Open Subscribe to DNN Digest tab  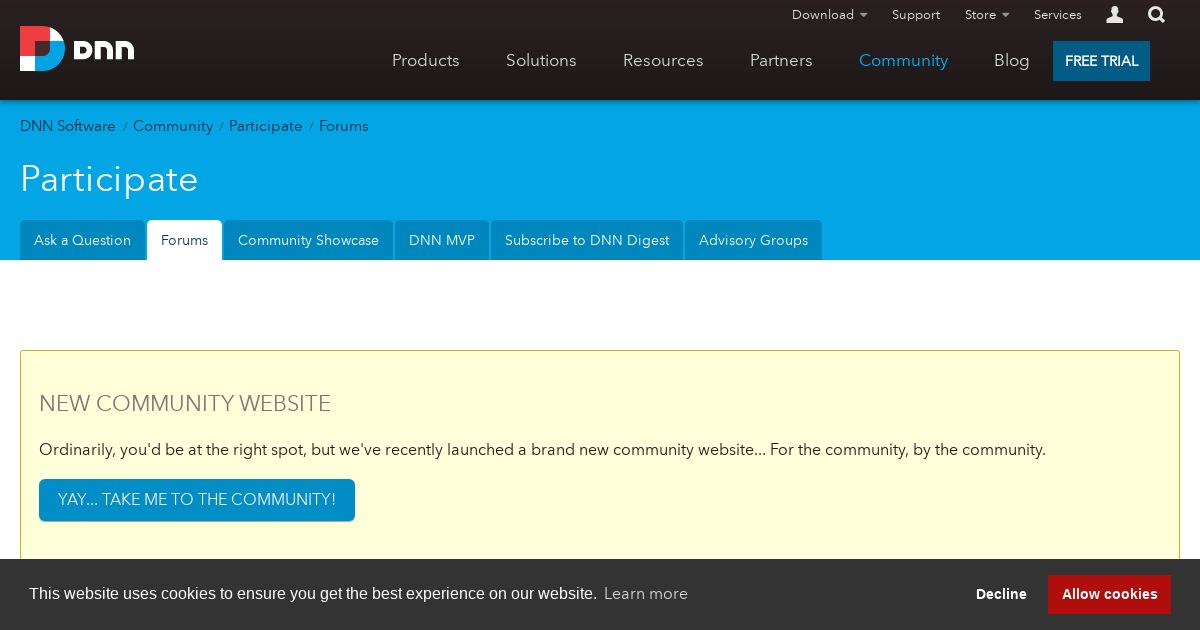tap(587, 240)
